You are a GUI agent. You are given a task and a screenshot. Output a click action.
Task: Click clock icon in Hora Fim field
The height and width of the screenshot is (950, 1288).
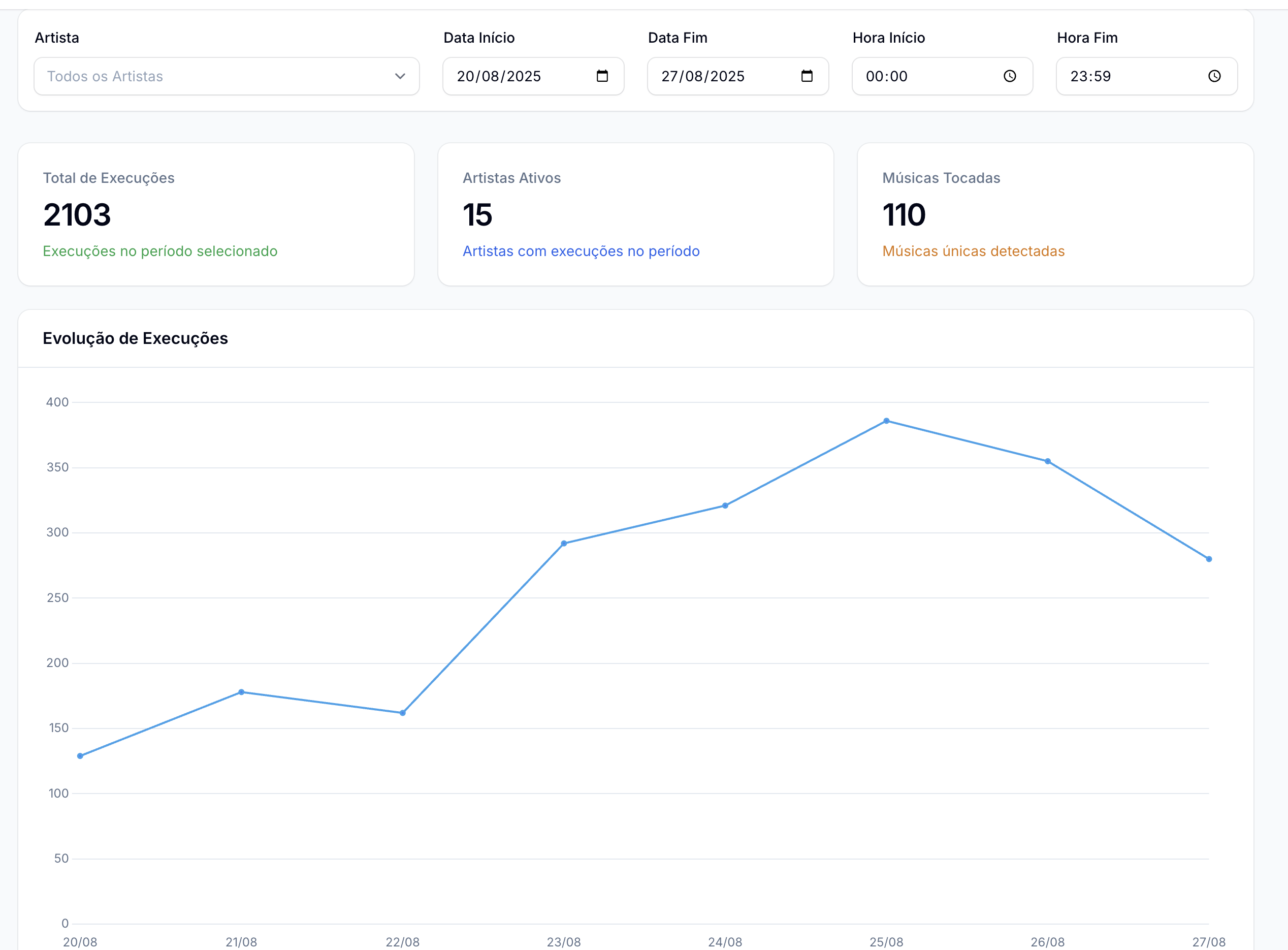1214,76
